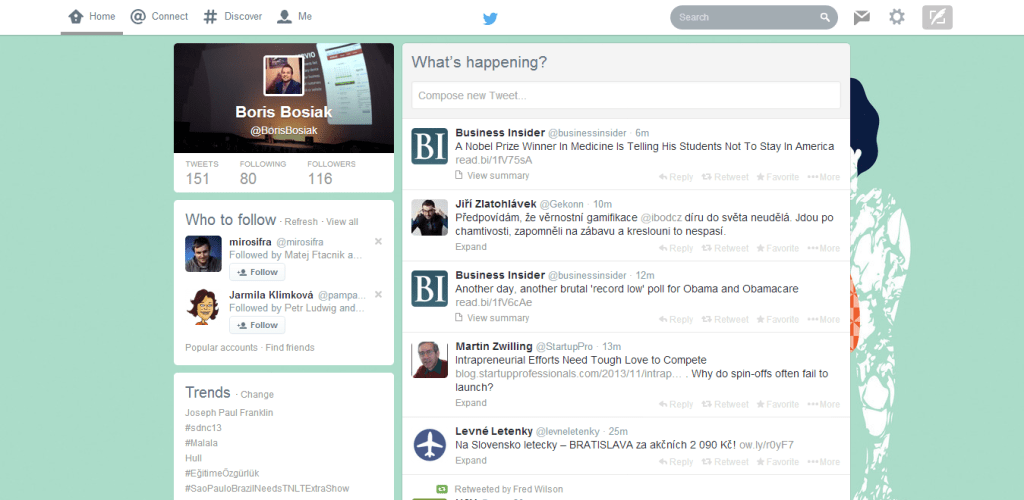Viewport: 1024px width, 500px height.
Task: Open Levné Letenky airplane avatar
Action: tap(430, 445)
